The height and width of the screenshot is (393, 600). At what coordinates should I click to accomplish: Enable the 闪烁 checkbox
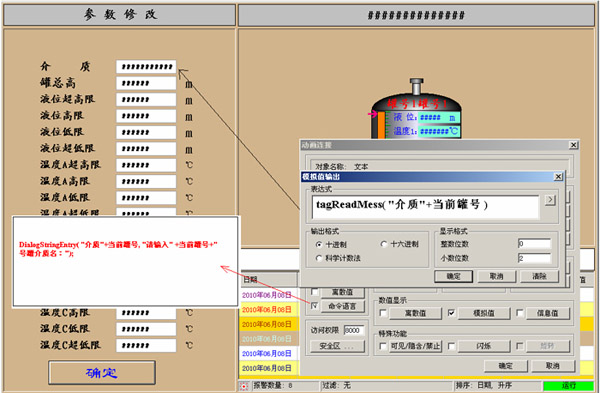point(452,346)
